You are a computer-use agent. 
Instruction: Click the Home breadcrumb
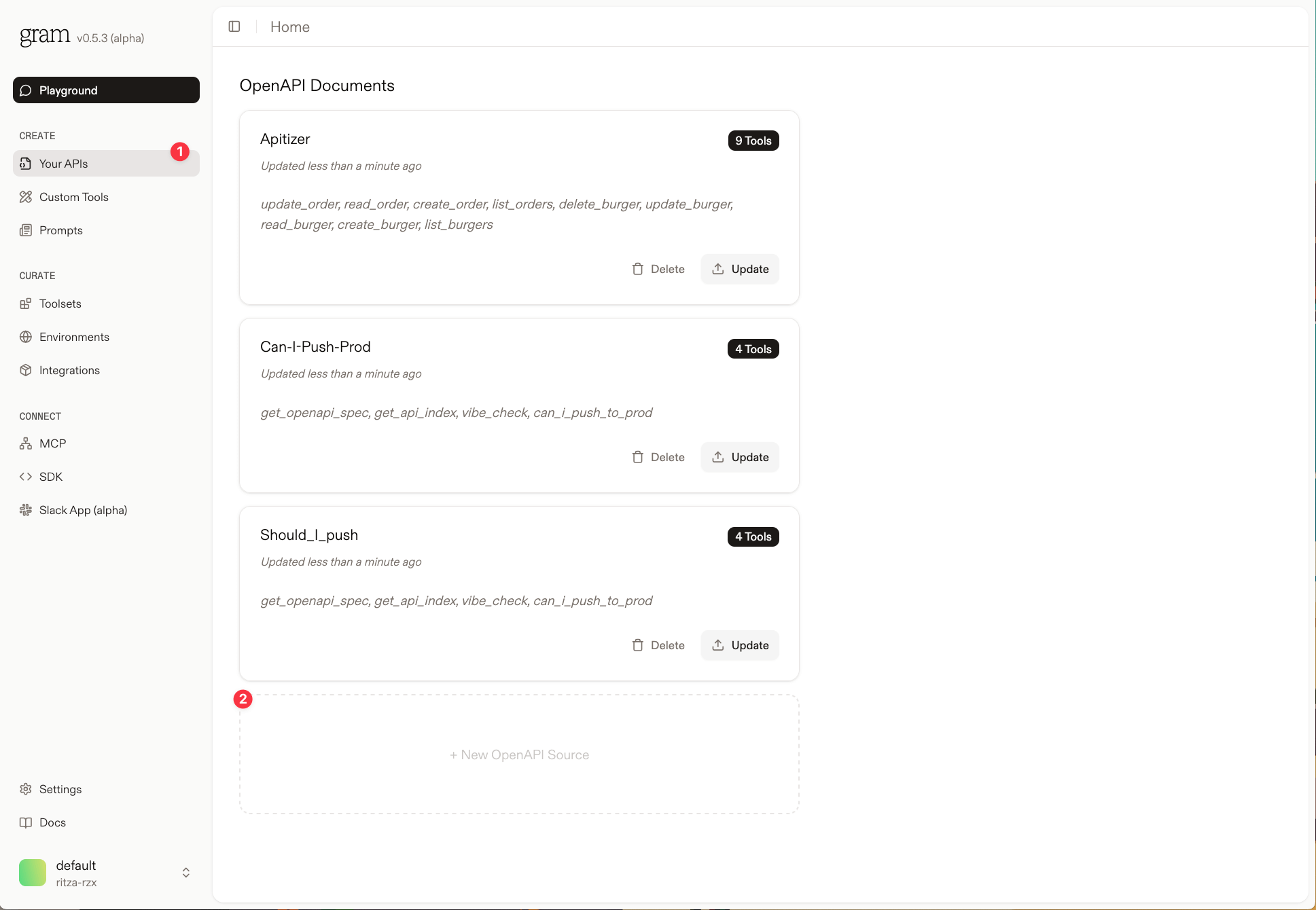pyautogui.click(x=290, y=26)
